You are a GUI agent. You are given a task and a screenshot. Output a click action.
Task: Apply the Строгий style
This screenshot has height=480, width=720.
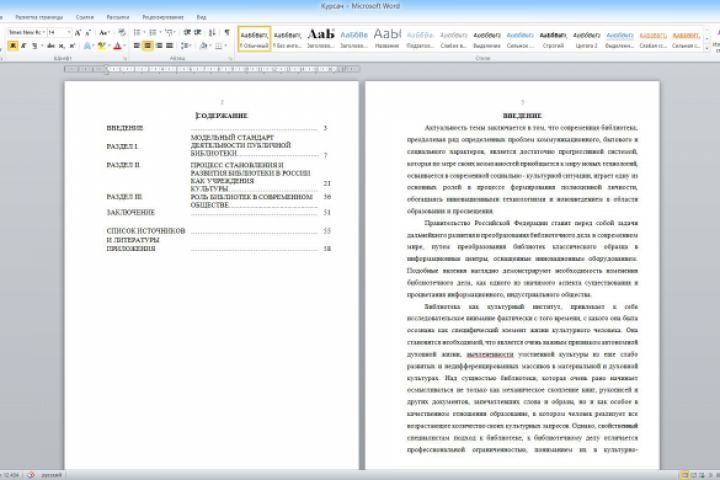553,39
